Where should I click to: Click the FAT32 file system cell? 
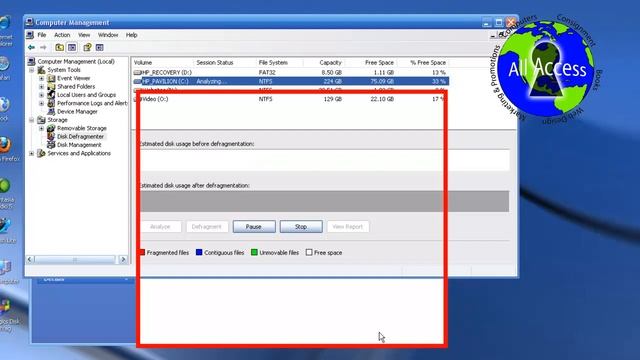[x=267, y=73]
